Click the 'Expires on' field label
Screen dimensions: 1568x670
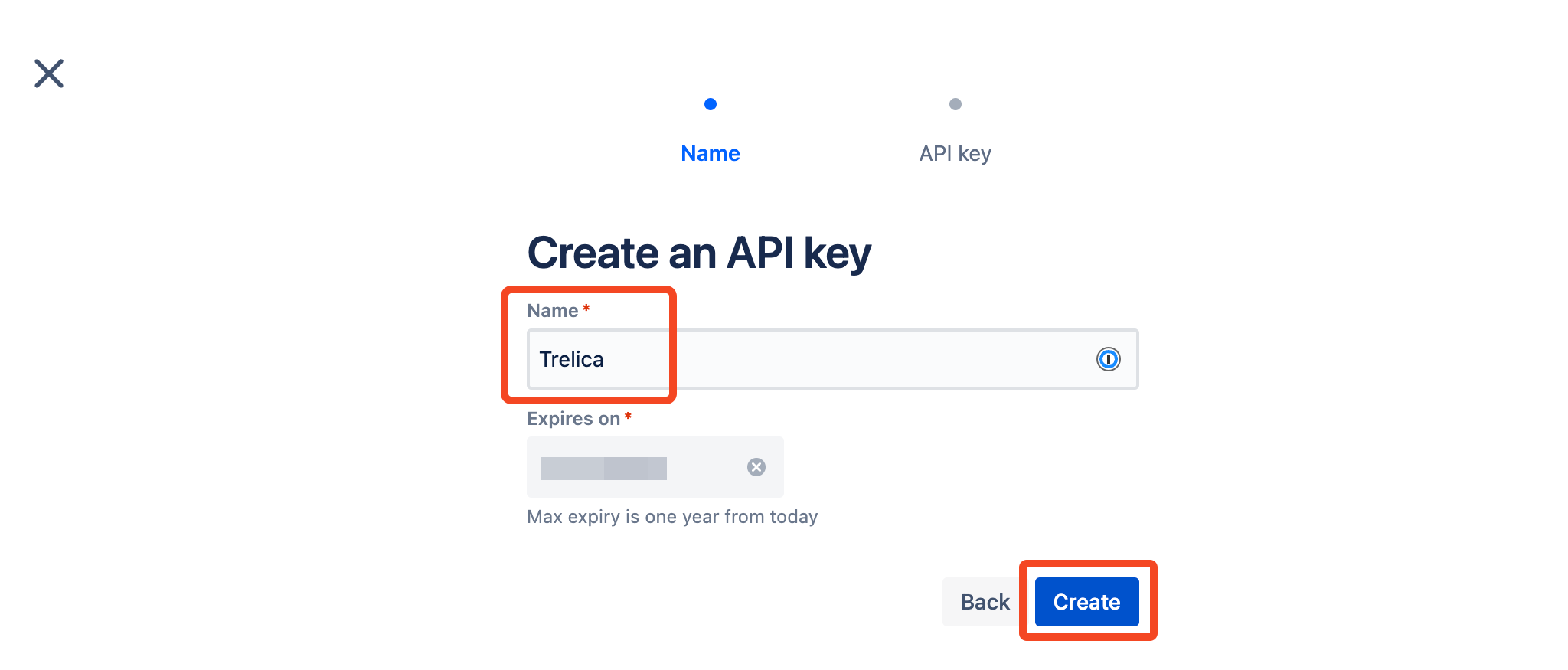[x=573, y=419]
